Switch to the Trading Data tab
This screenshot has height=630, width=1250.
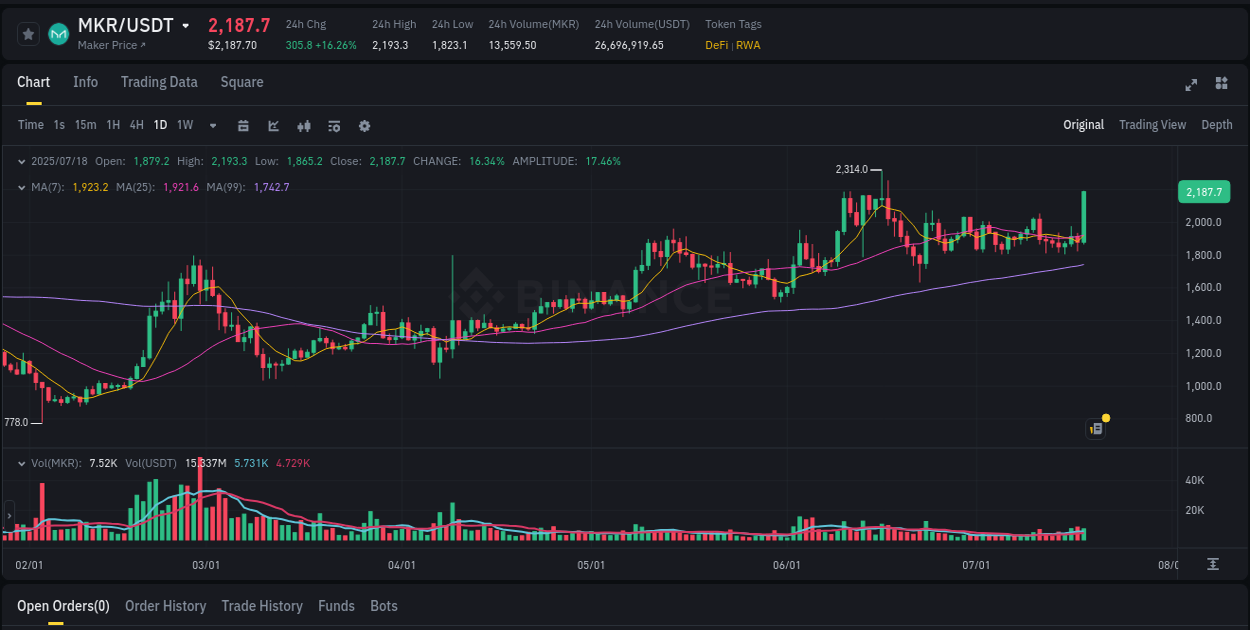[159, 82]
